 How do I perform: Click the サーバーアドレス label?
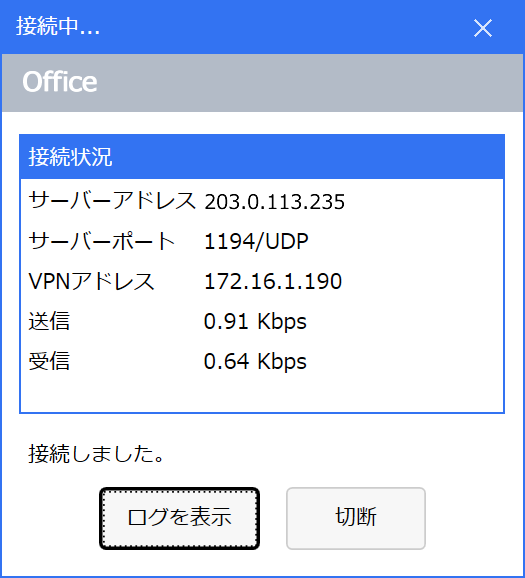tap(112, 201)
